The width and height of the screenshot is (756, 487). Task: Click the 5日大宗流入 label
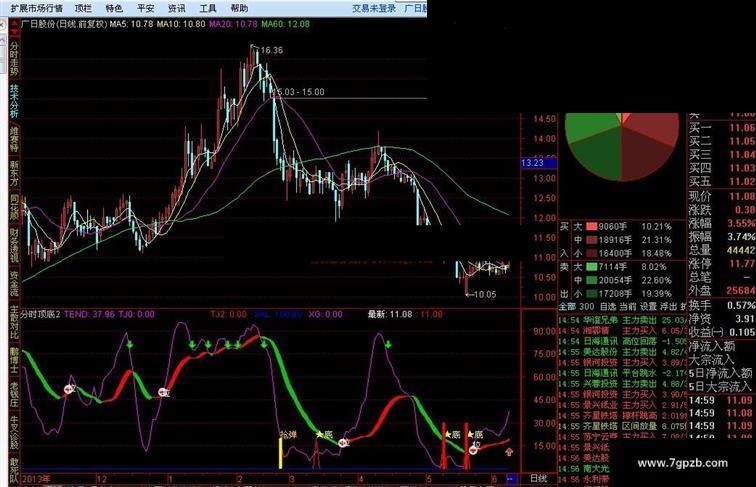tap(720, 386)
